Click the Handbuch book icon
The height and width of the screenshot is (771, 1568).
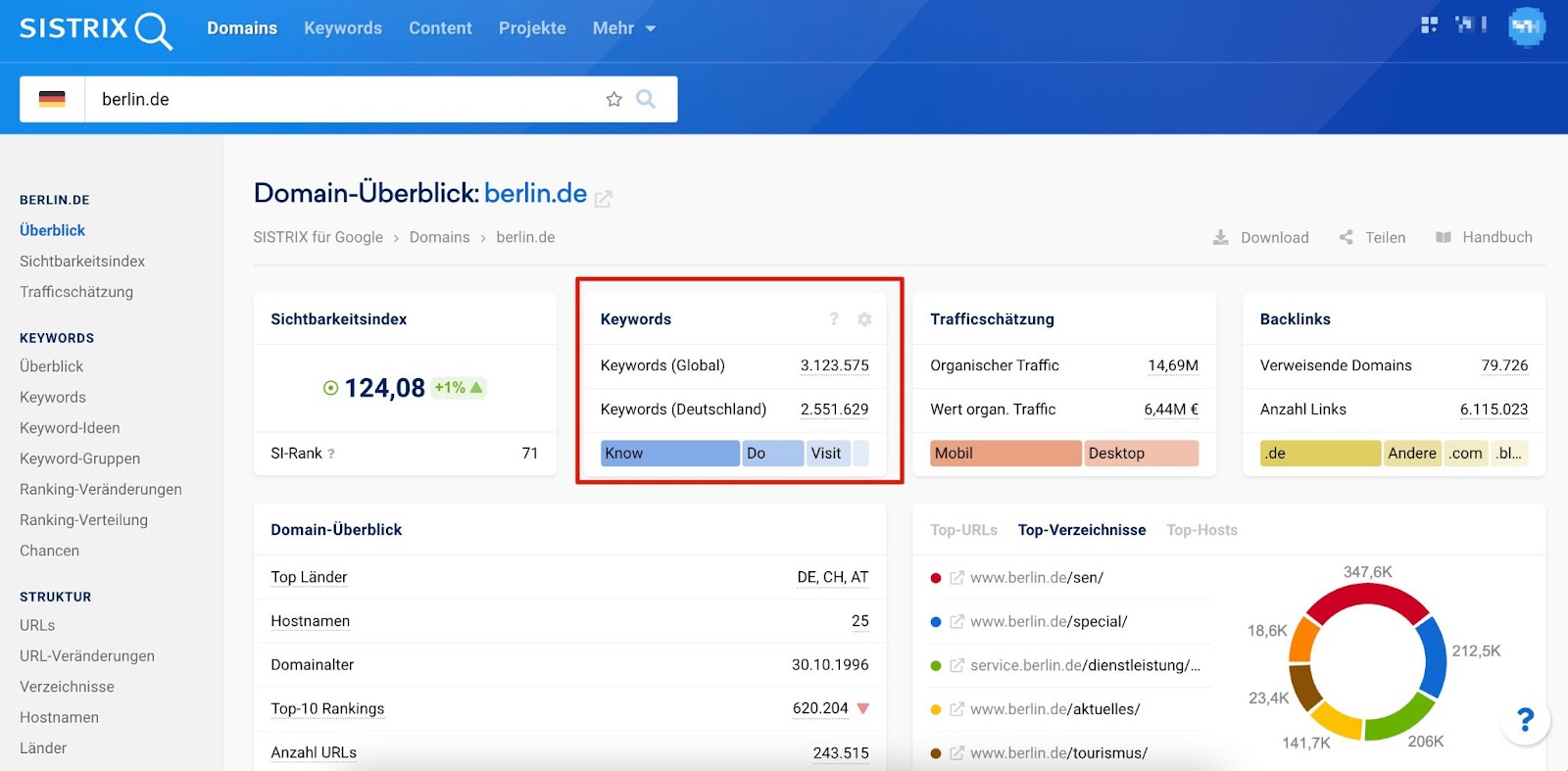click(1443, 237)
